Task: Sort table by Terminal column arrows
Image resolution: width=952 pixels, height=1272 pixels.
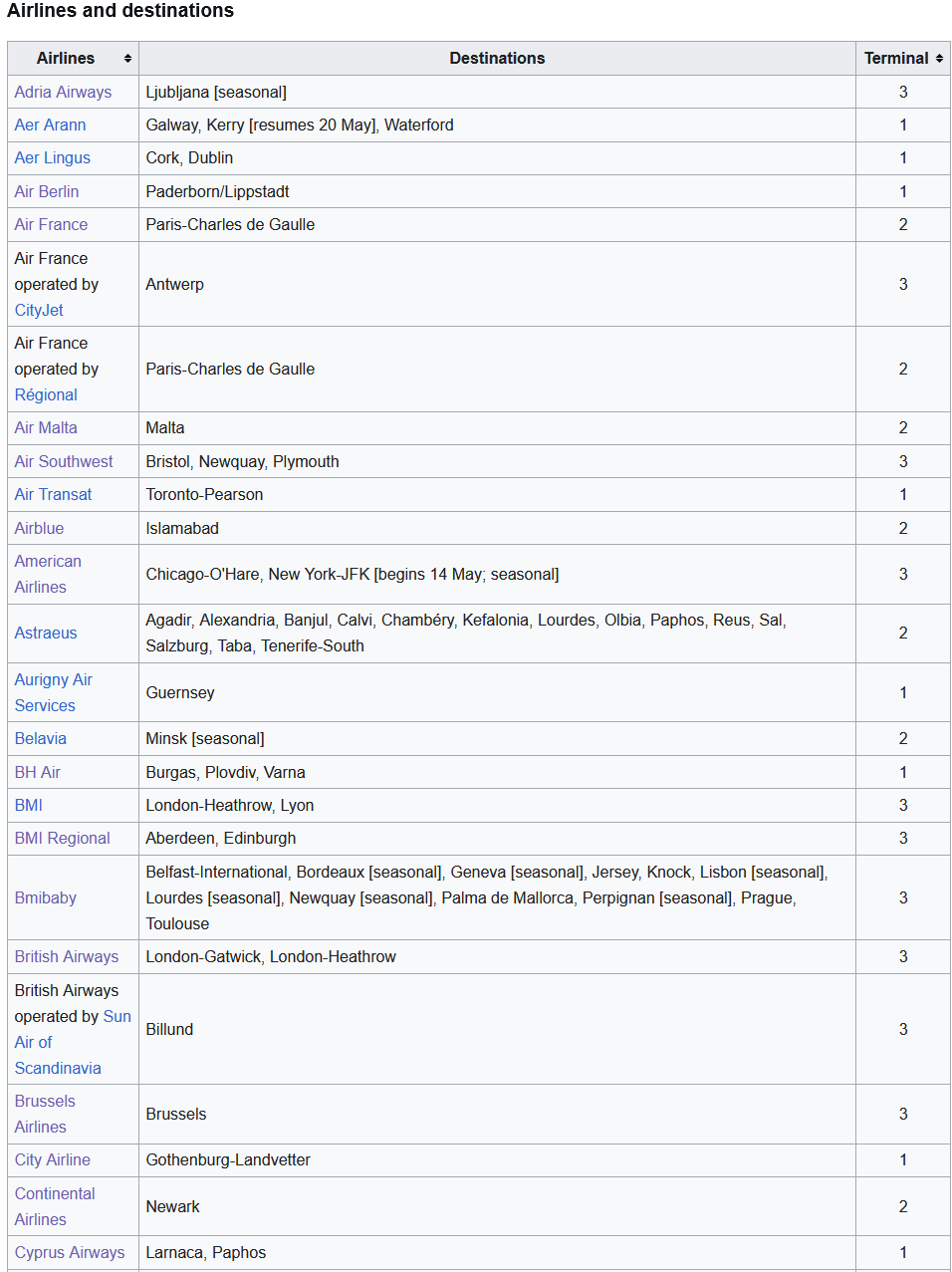Action: (x=939, y=59)
